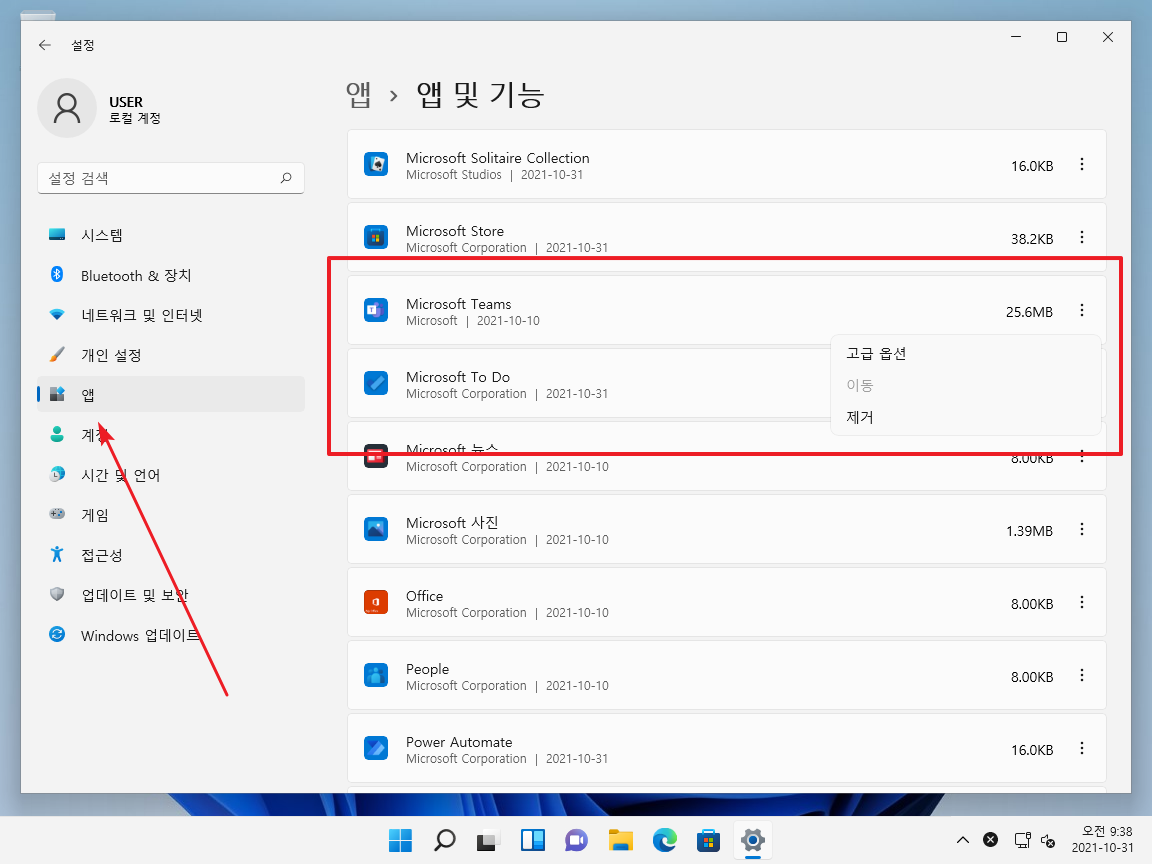
Task: Show hidden tray icons chevron
Action: pos(962,840)
